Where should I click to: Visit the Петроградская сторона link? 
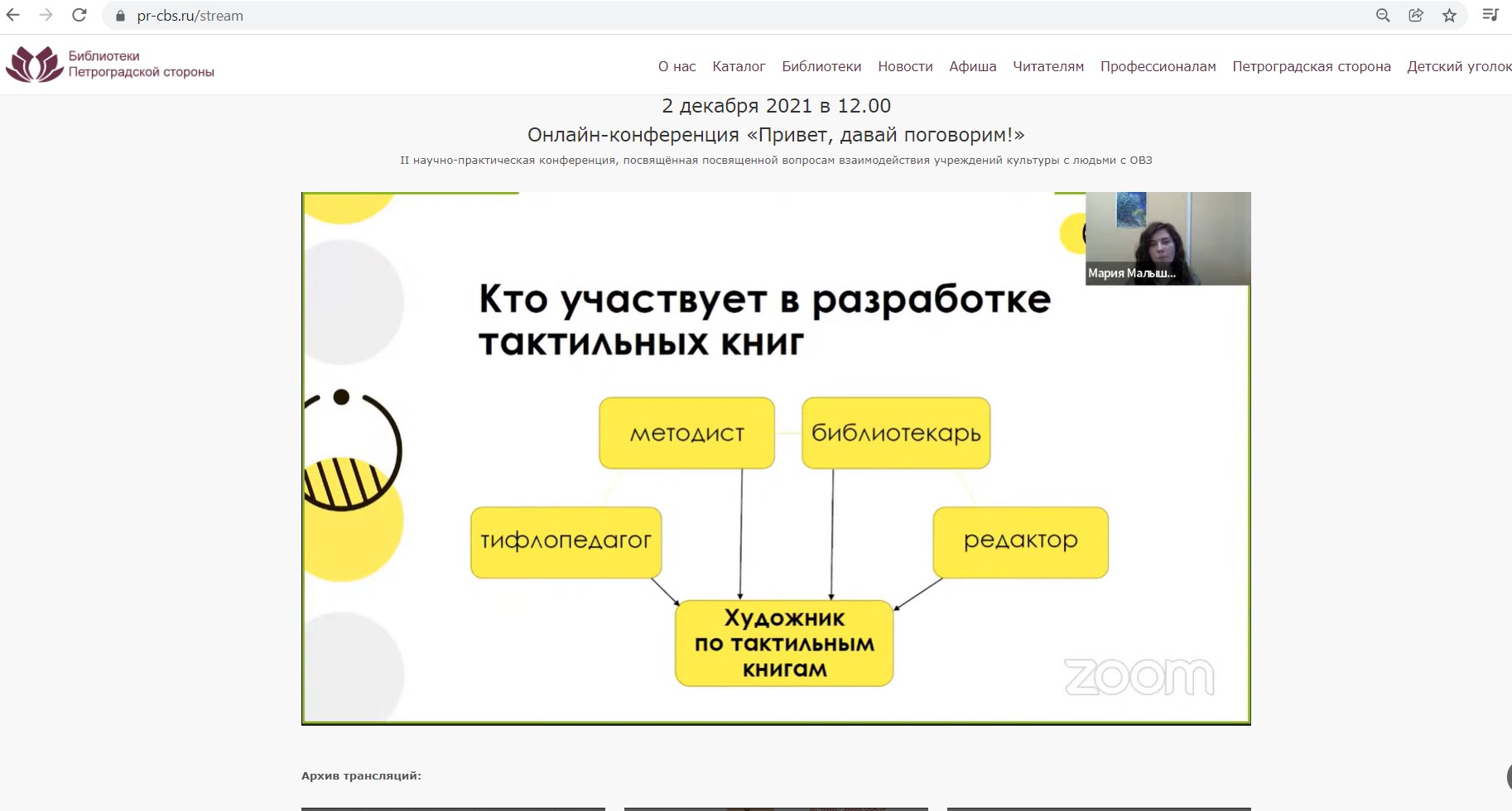point(1311,67)
